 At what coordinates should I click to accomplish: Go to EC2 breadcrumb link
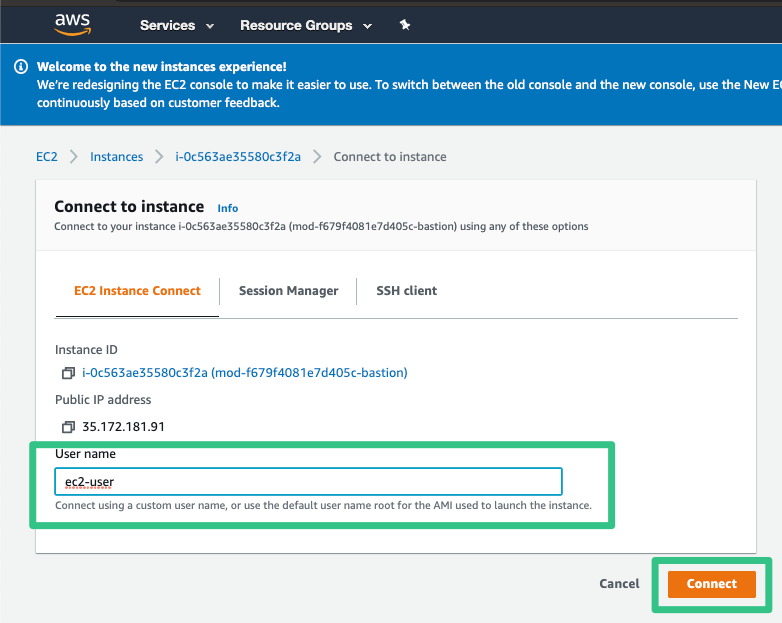[x=47, y=157]
